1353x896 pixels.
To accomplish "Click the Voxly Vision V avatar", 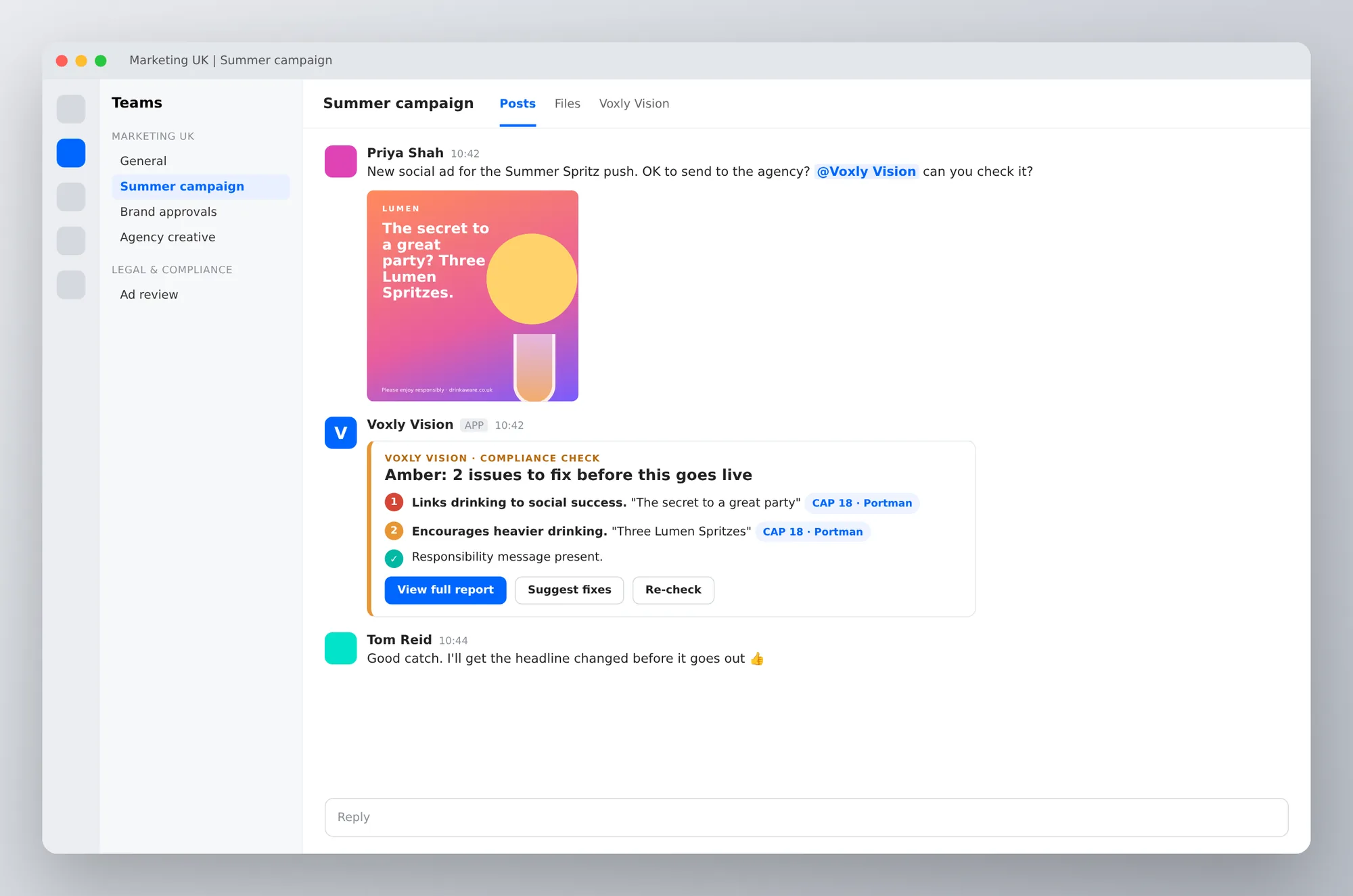I will [340, 433].
